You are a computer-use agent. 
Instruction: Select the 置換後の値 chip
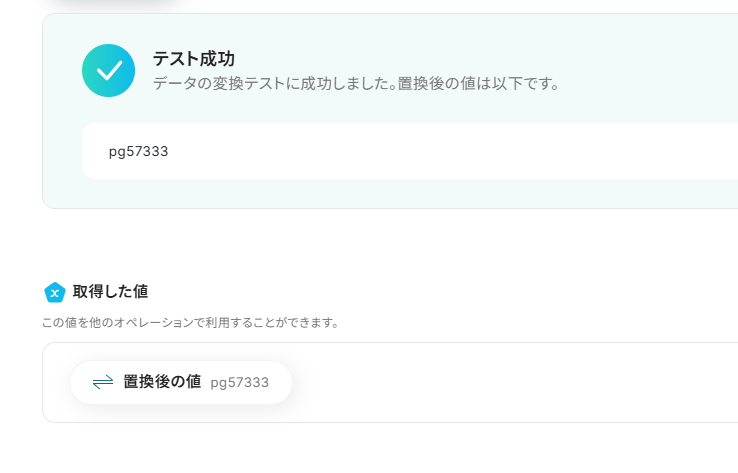181,382
